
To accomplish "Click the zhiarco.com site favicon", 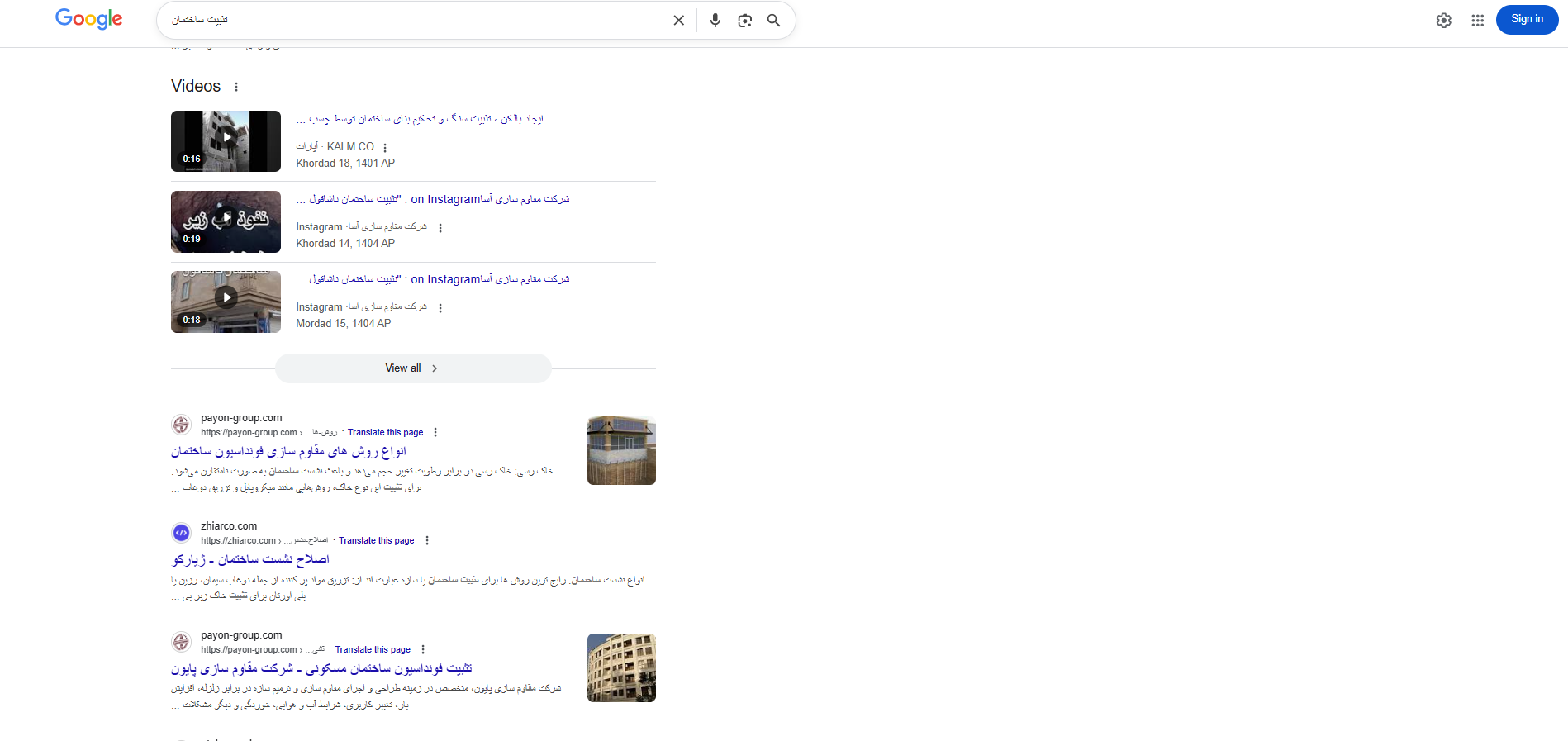I will (182, 533).
